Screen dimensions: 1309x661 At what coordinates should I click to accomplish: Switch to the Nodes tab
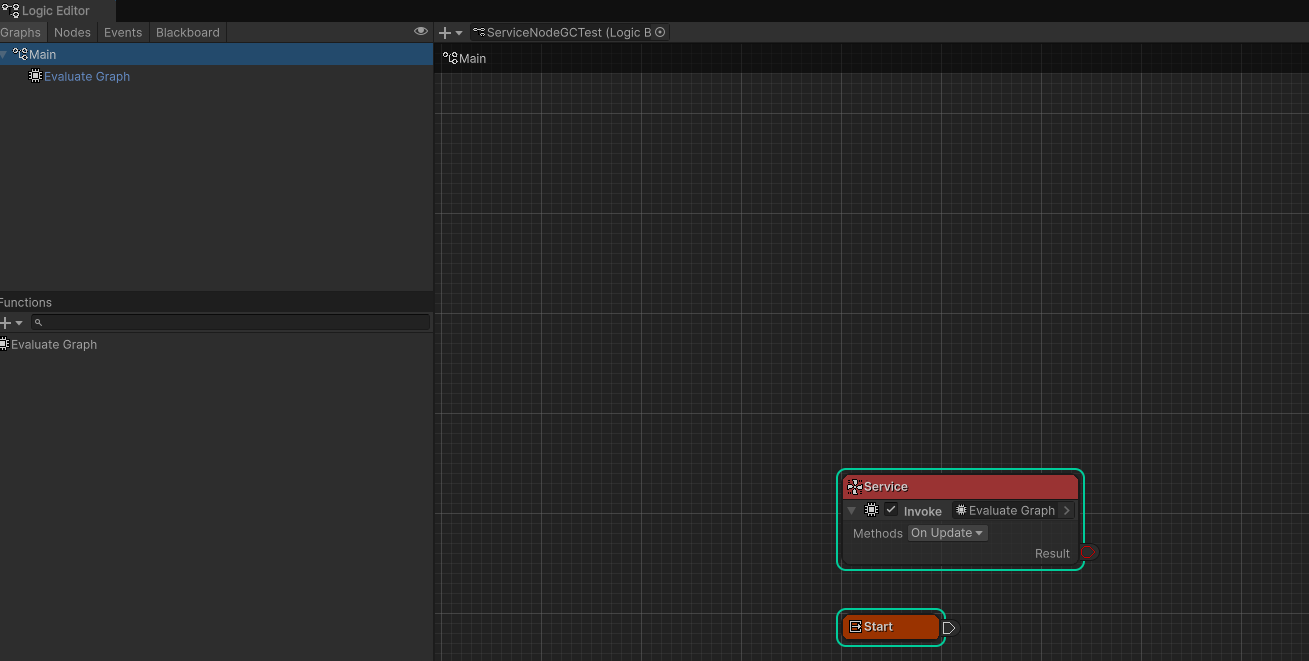[72, 32]
